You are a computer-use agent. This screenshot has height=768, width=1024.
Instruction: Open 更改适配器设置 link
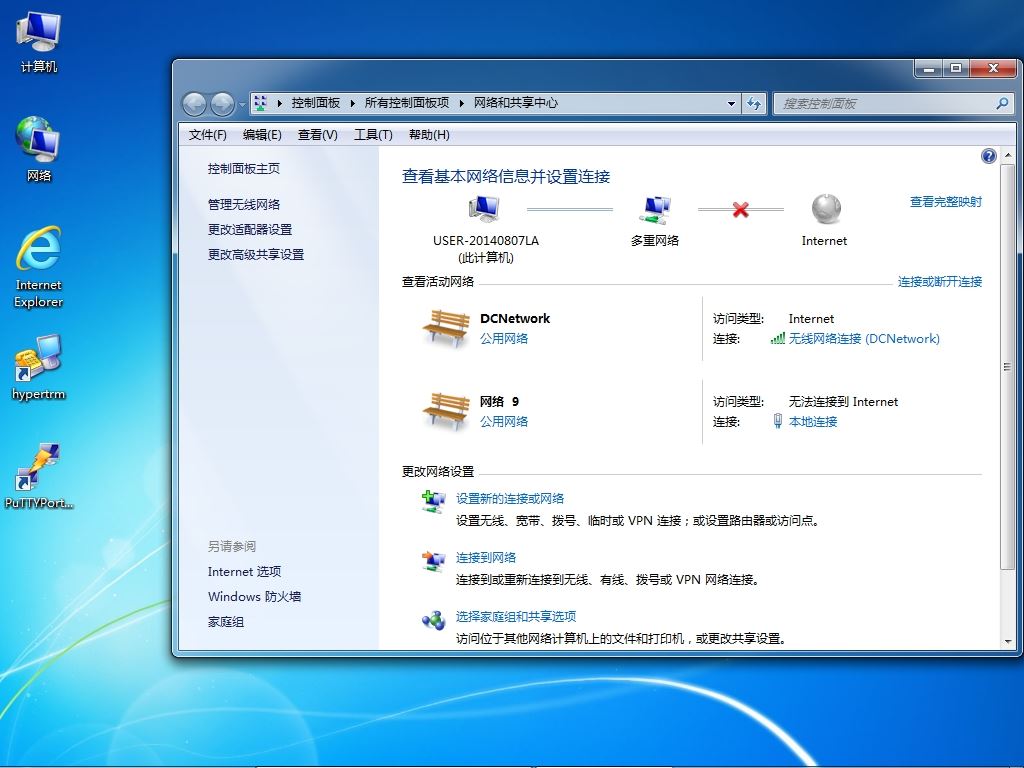click(249, 229)
